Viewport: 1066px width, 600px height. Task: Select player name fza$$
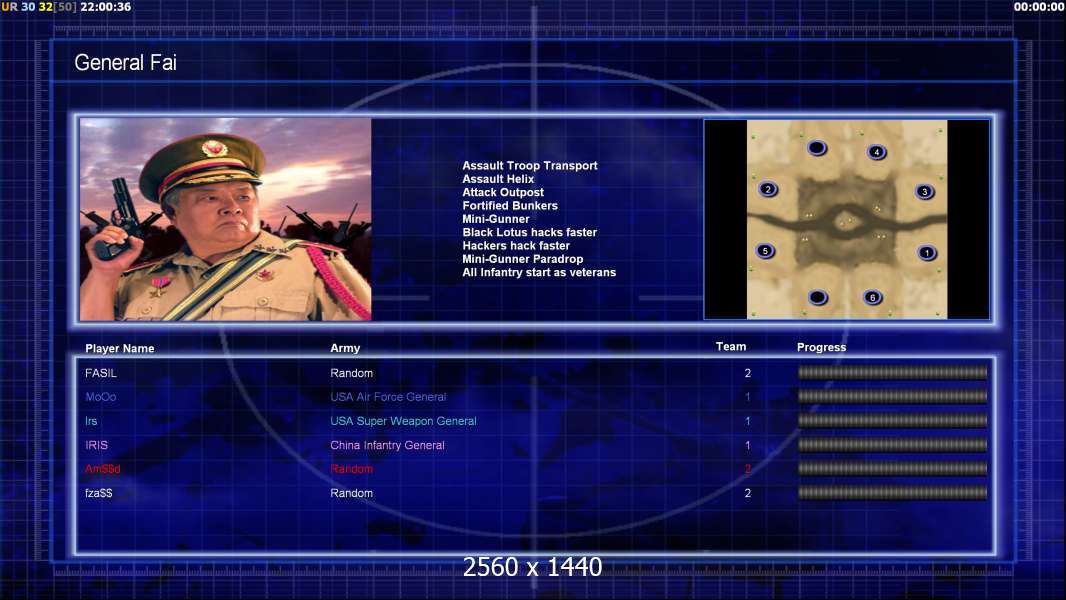[x=99, y=493]
